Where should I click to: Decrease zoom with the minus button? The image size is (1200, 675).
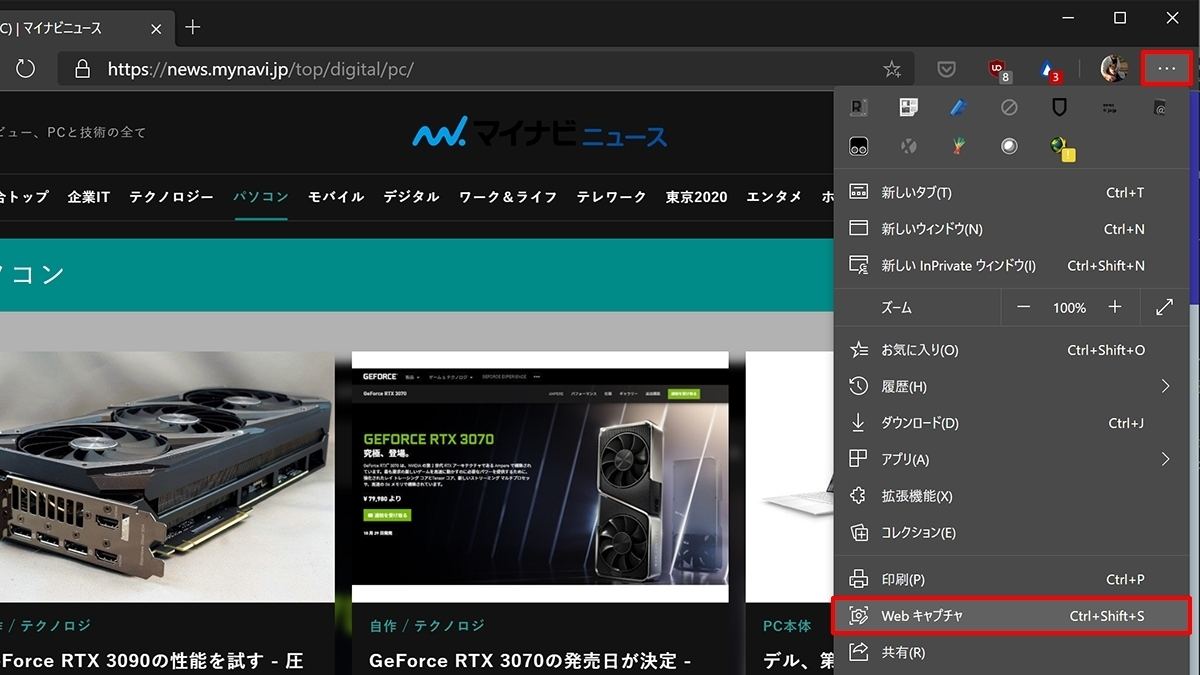coord(1023,308)
